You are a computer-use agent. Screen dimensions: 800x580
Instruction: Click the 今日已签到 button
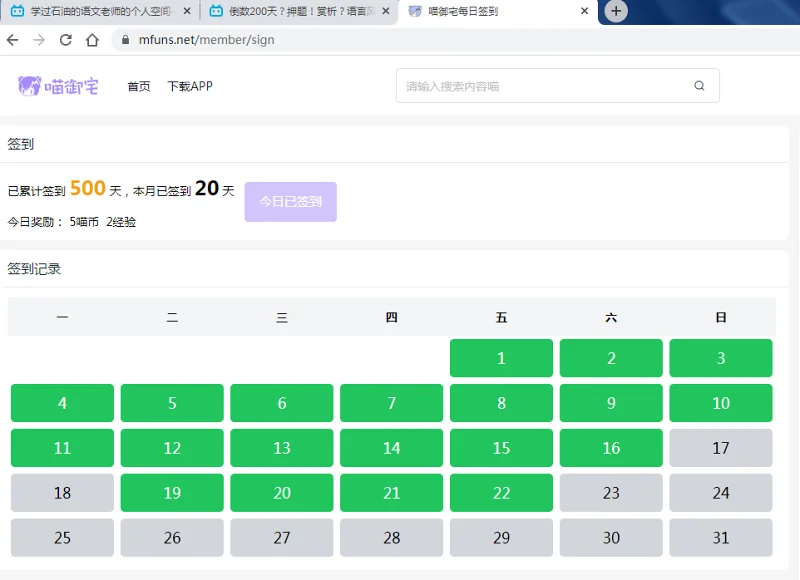290,201
